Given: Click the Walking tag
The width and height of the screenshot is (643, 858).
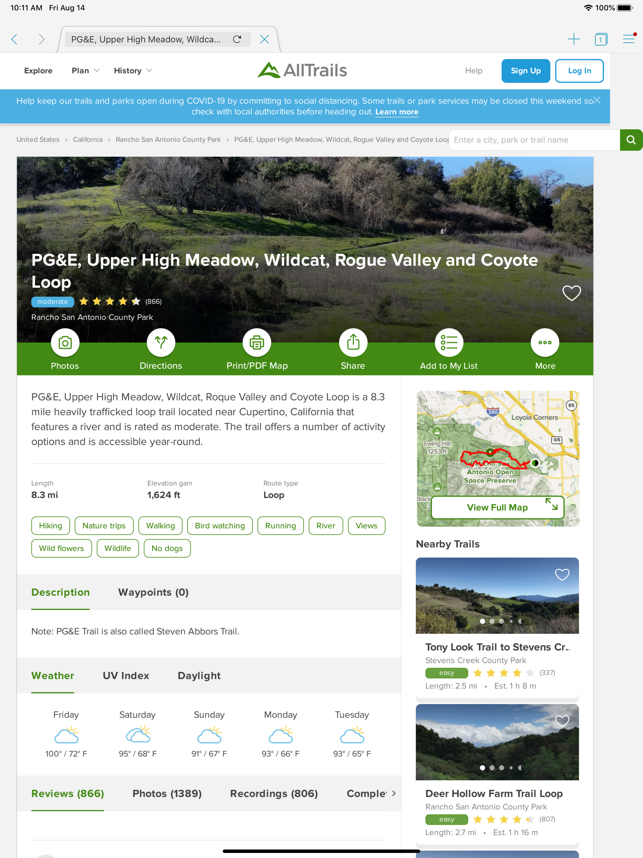Looking at the screenshot, I should point(160,525).
